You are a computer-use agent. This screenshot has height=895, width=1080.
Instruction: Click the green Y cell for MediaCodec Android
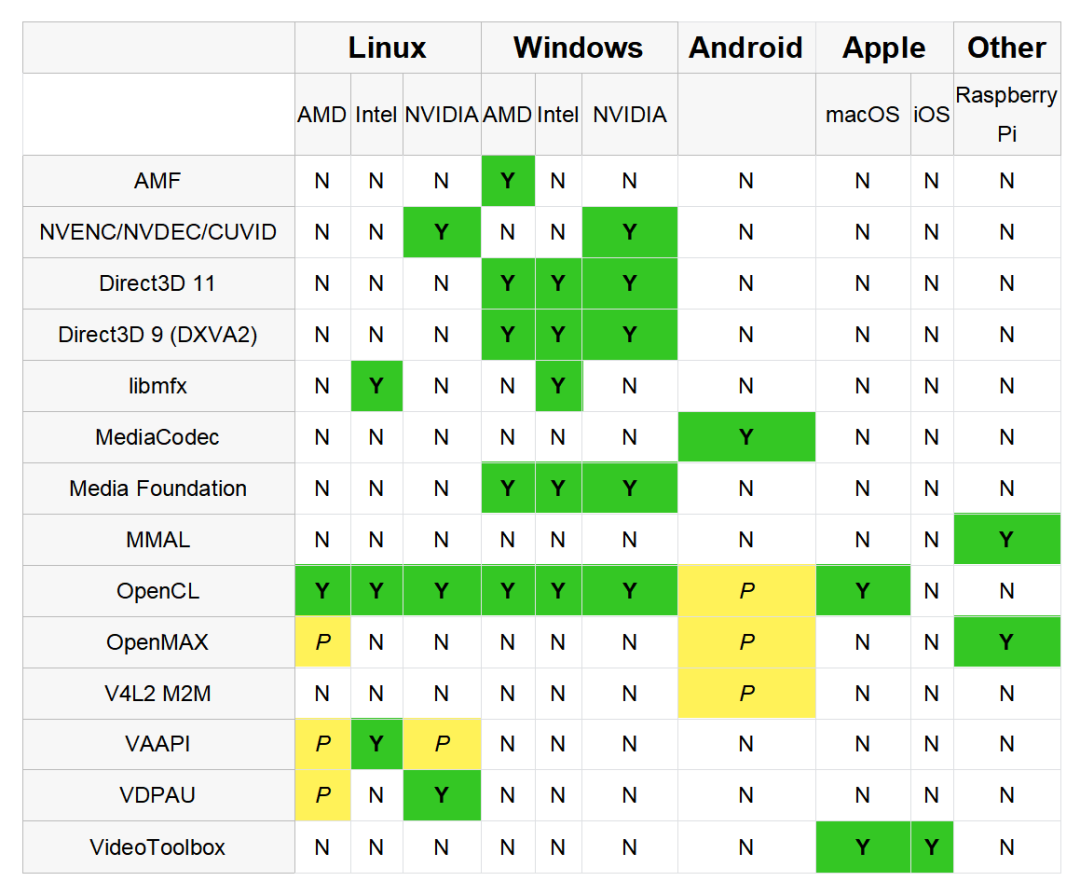coord(746,437)
